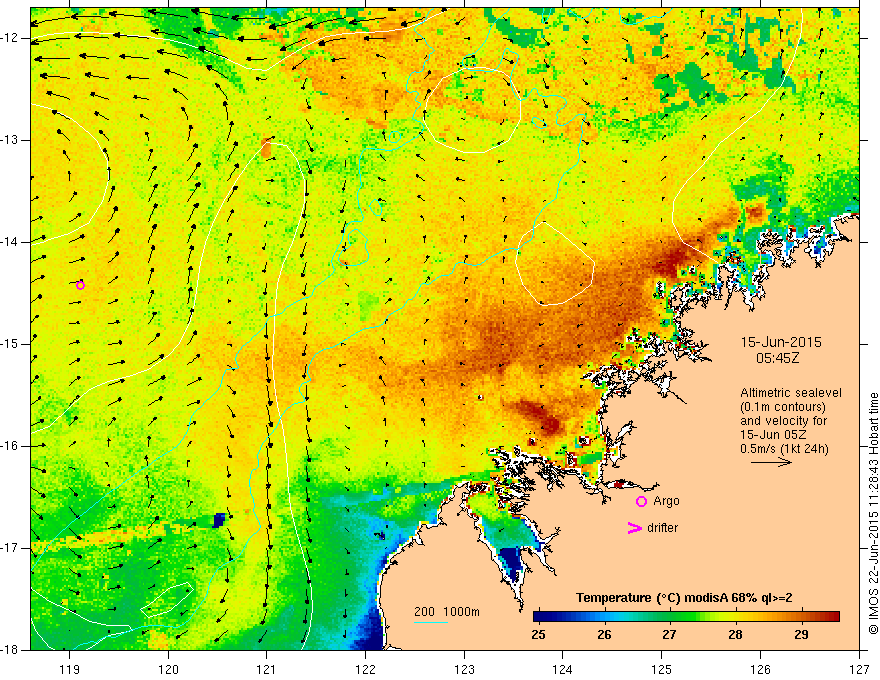Click the colorbar tick label '26'
Screen dimensions: 880x680
point(604,635)
